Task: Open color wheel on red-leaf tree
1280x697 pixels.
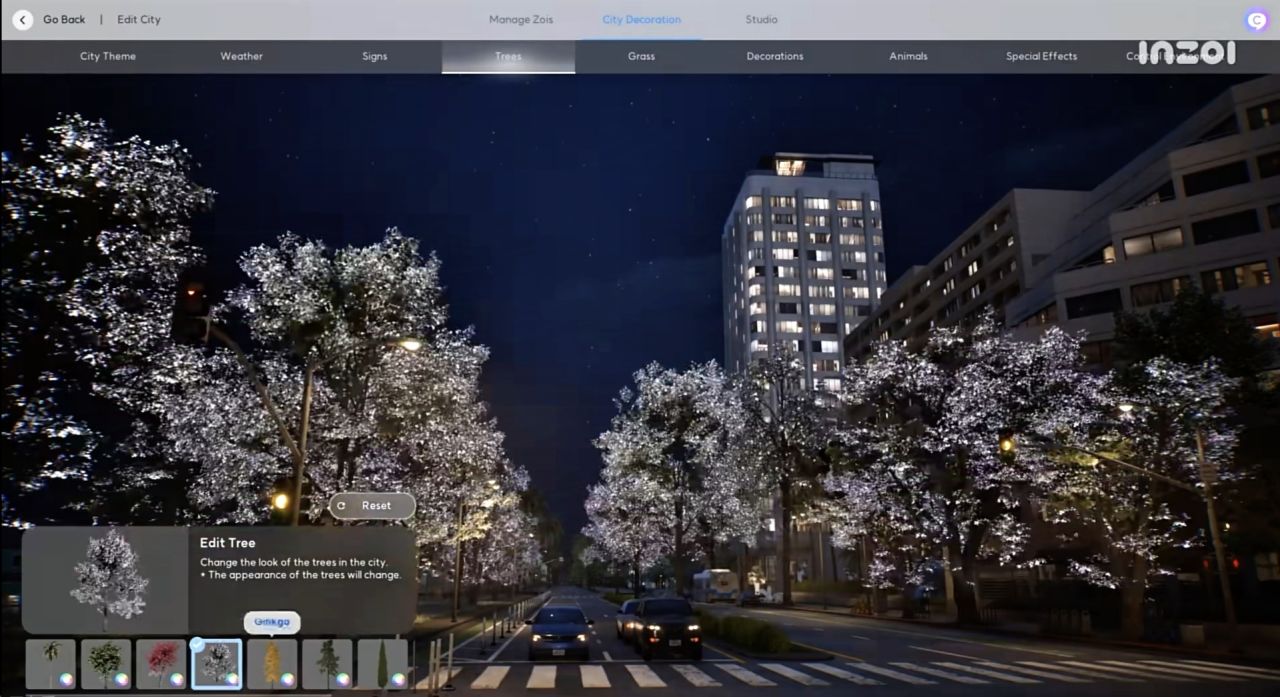Action: (177, 679)
